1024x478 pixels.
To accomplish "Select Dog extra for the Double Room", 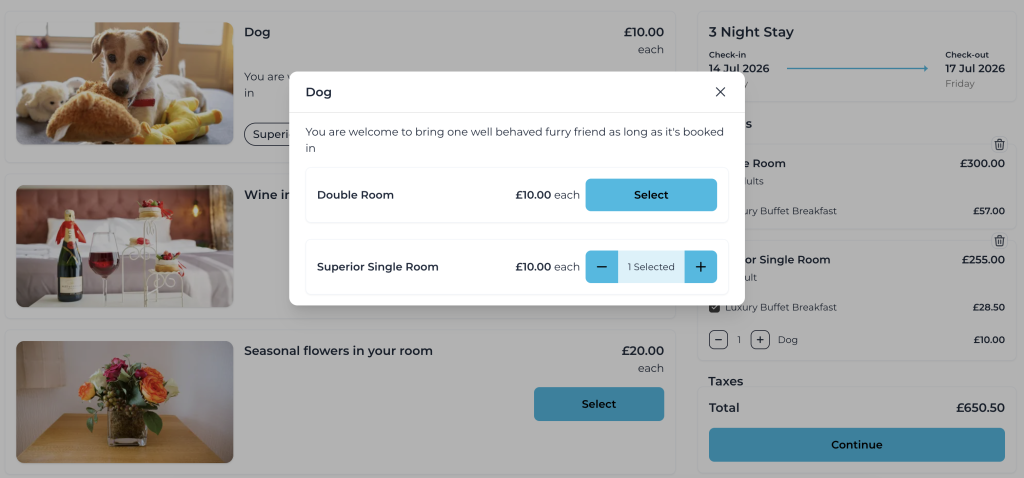I will point(650,195).
